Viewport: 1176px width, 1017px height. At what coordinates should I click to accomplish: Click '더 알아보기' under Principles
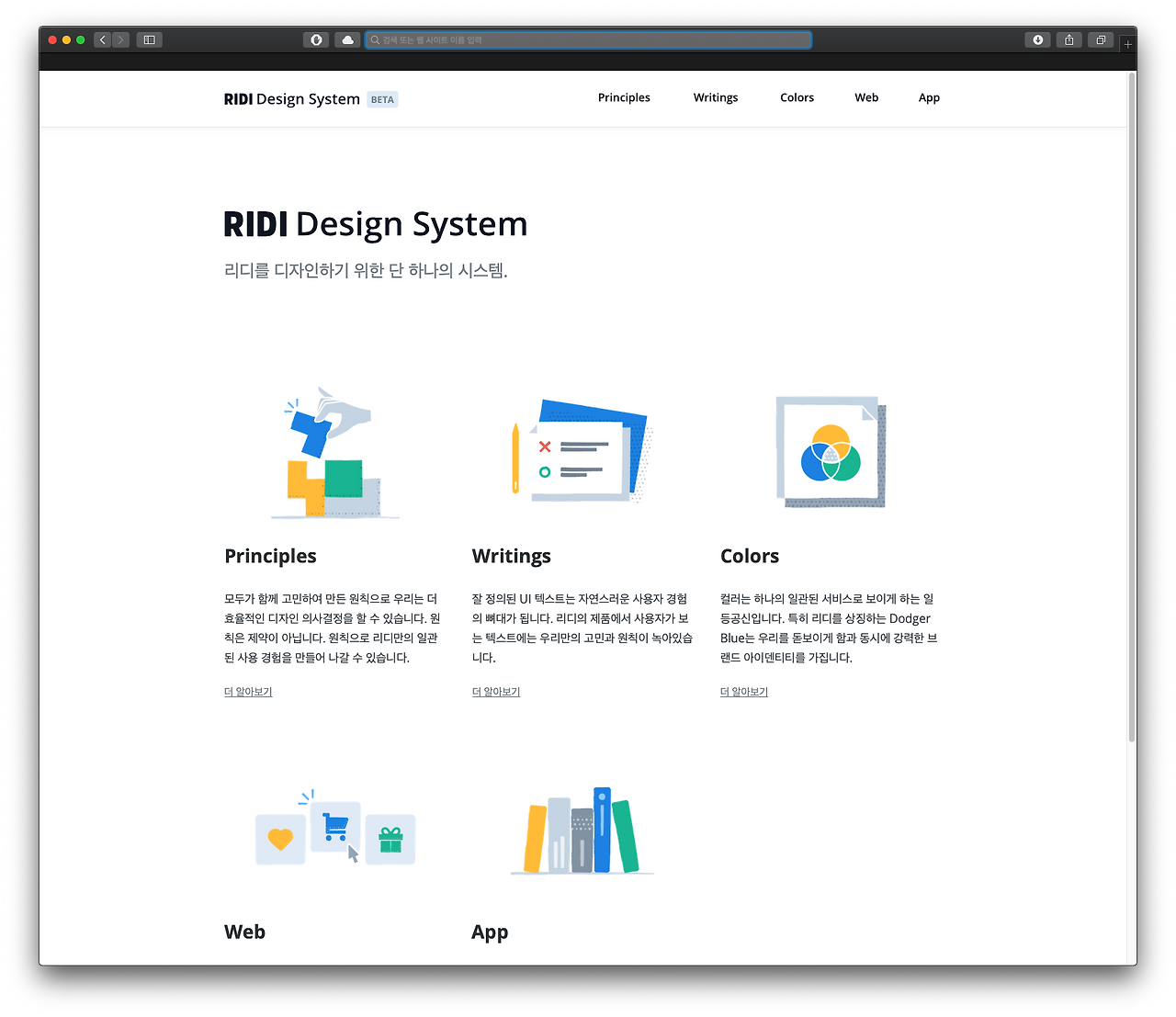tap(248, 692)
